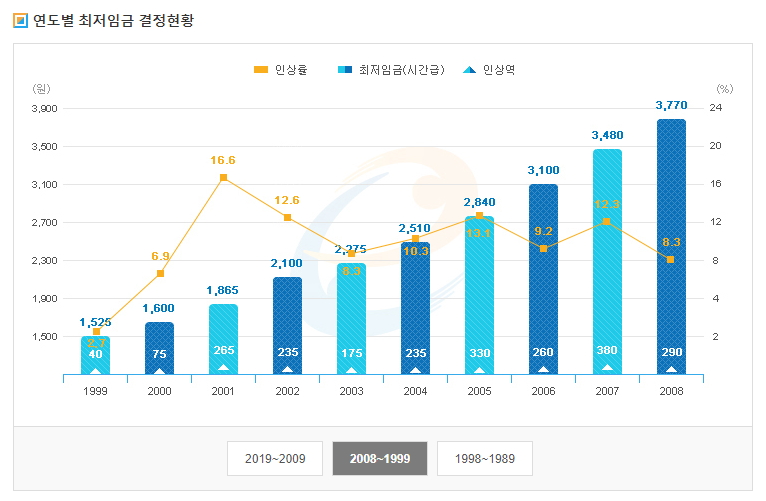Select the 2008~1999 period tab
Viewport: 766px width, 501px height.
[x=379, y=458]
